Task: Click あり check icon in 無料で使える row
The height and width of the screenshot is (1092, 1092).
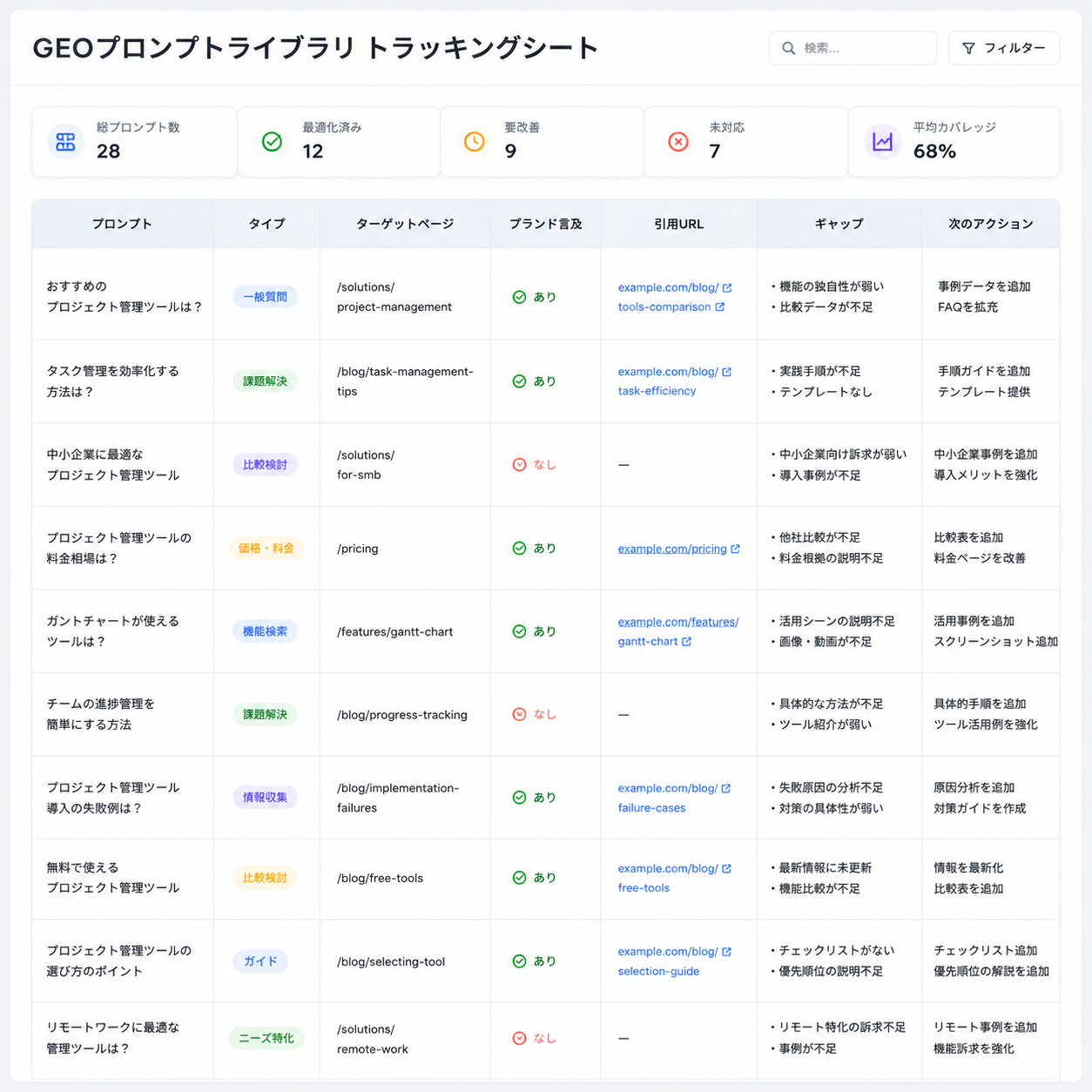Action: coord(519,878)
